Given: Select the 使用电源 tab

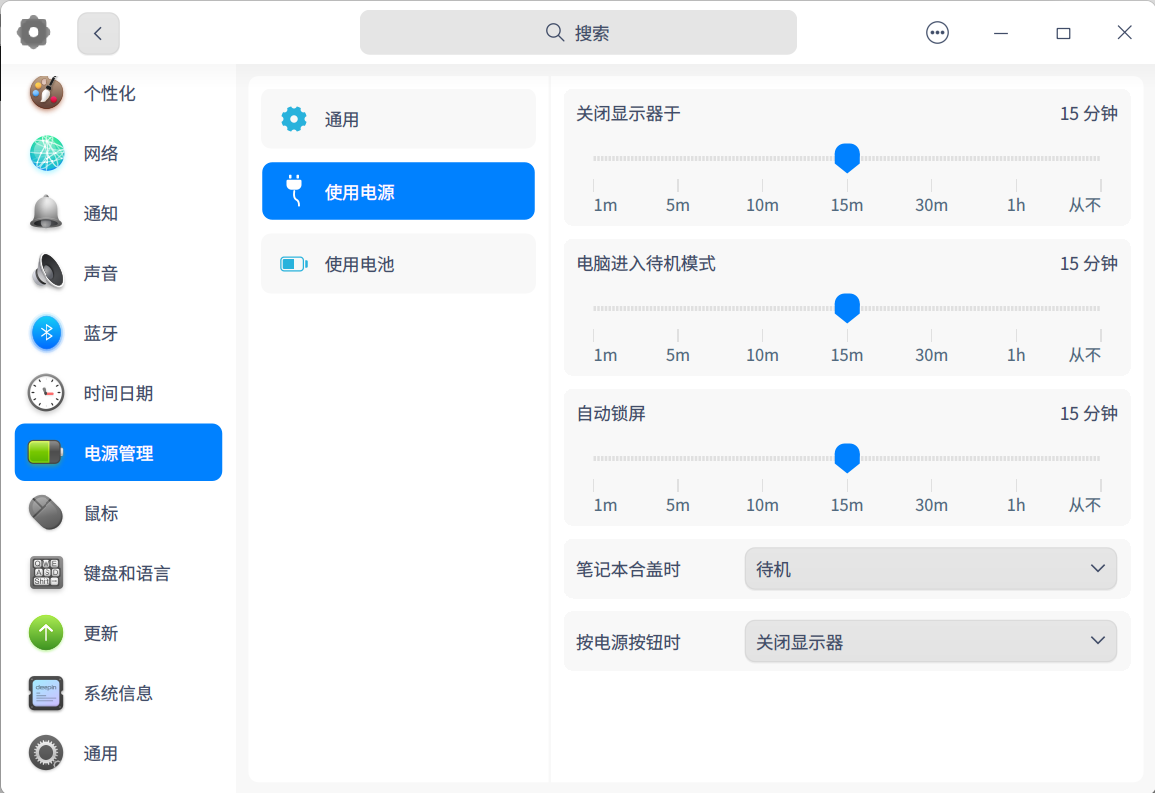Looking at the screenshot, I should [399, 191].
